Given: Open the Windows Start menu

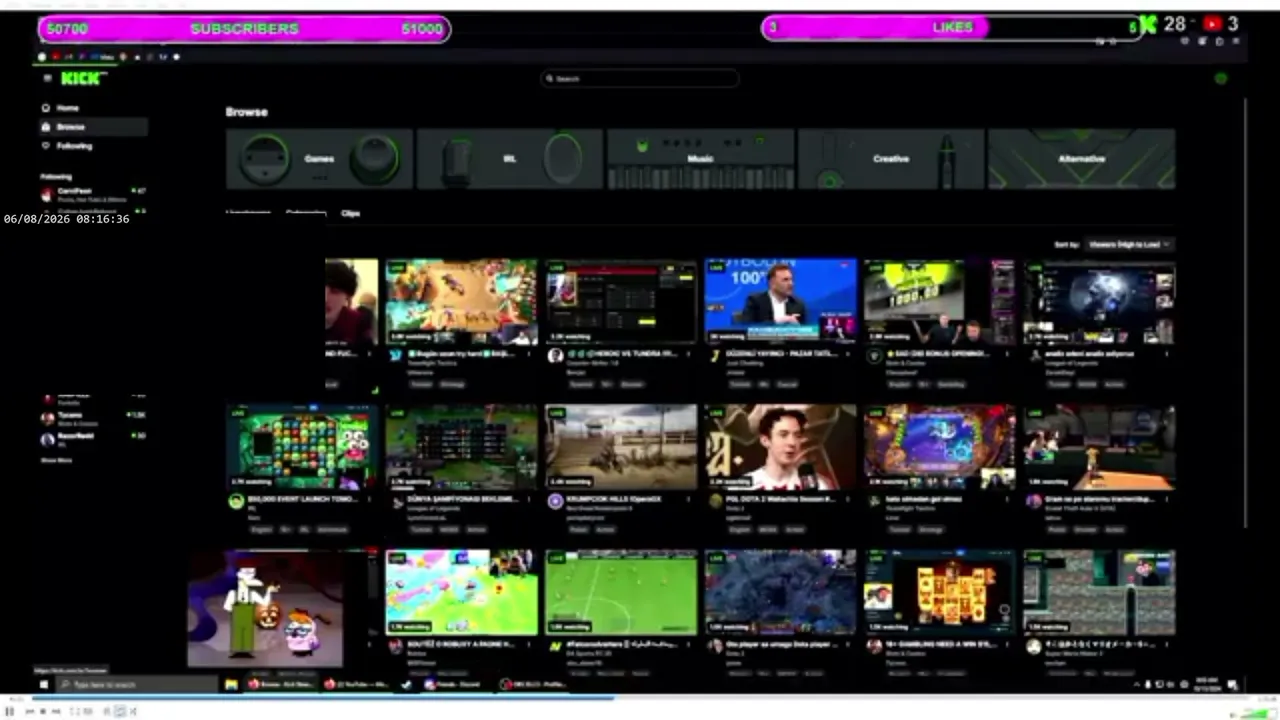Looking at the screenshot, I should 44,684.
